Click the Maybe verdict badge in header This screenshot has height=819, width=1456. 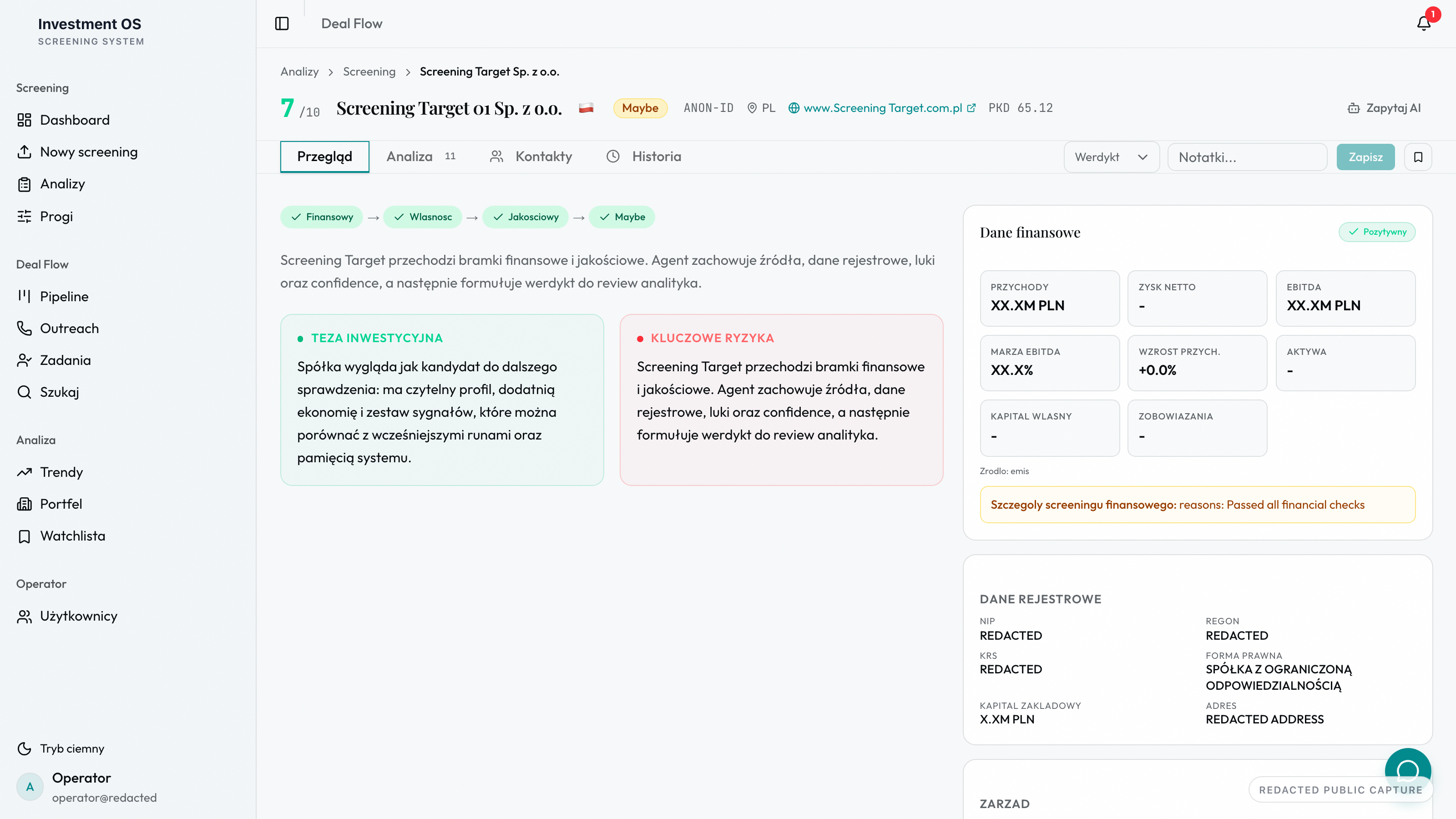coord(640,108)
